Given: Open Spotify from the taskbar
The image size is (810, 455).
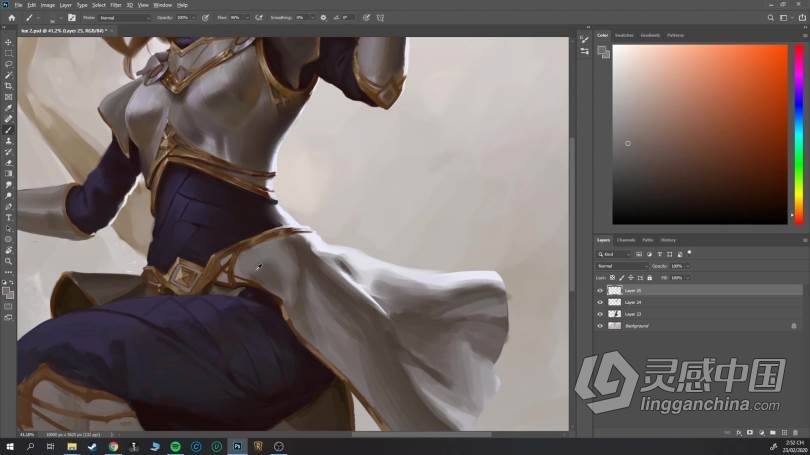Looking at the screenshot, I should (x=175, y=446).
